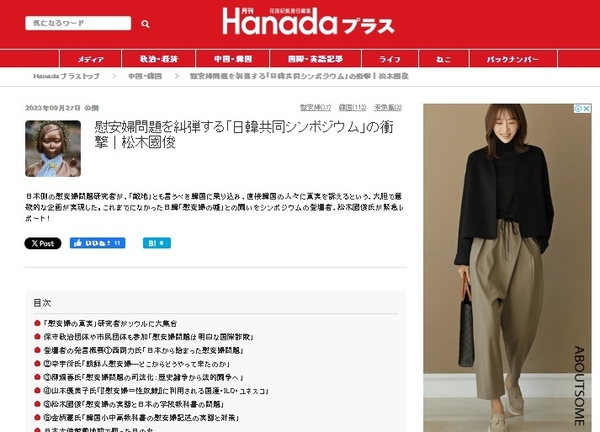Screen dimensions: 600x432
Task: Click the Hatena B! bookmark button
Action: [157, 243]
